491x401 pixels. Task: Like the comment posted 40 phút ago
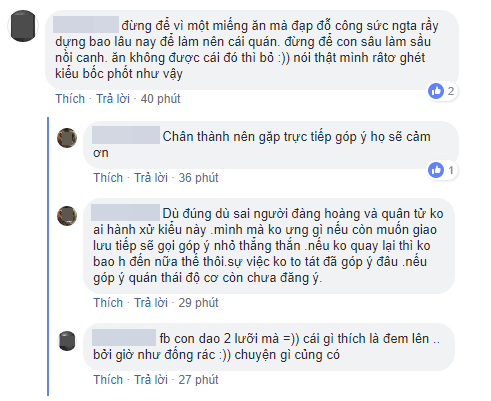(70, 99)
